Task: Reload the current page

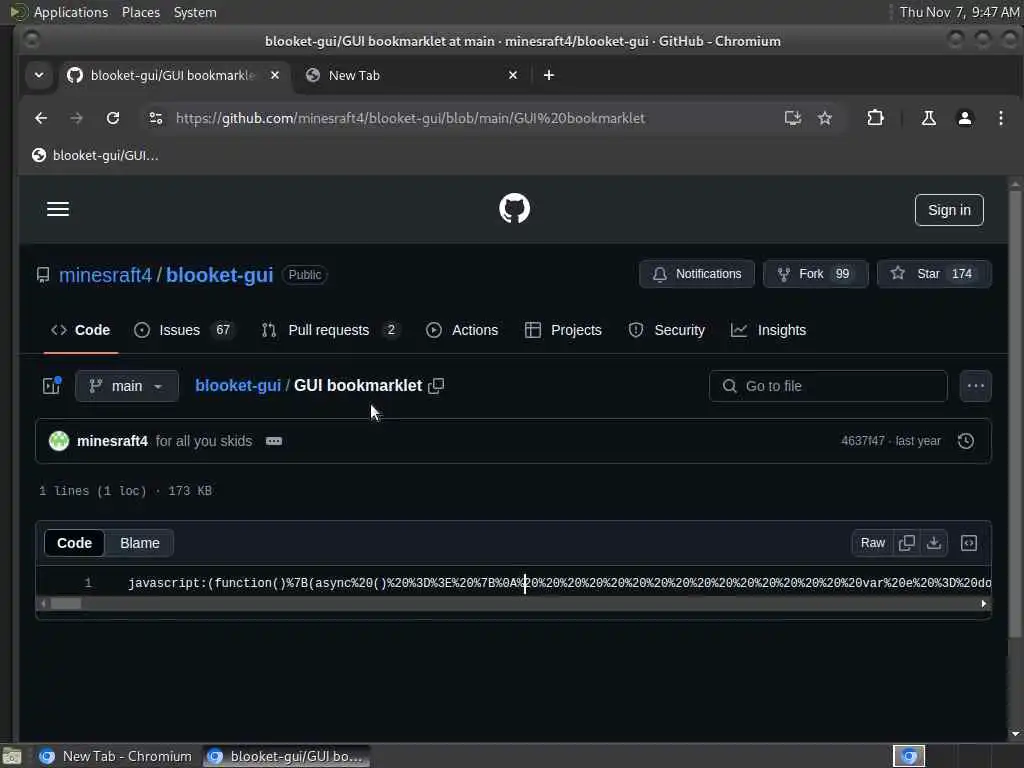Action: tap(113, 118)
